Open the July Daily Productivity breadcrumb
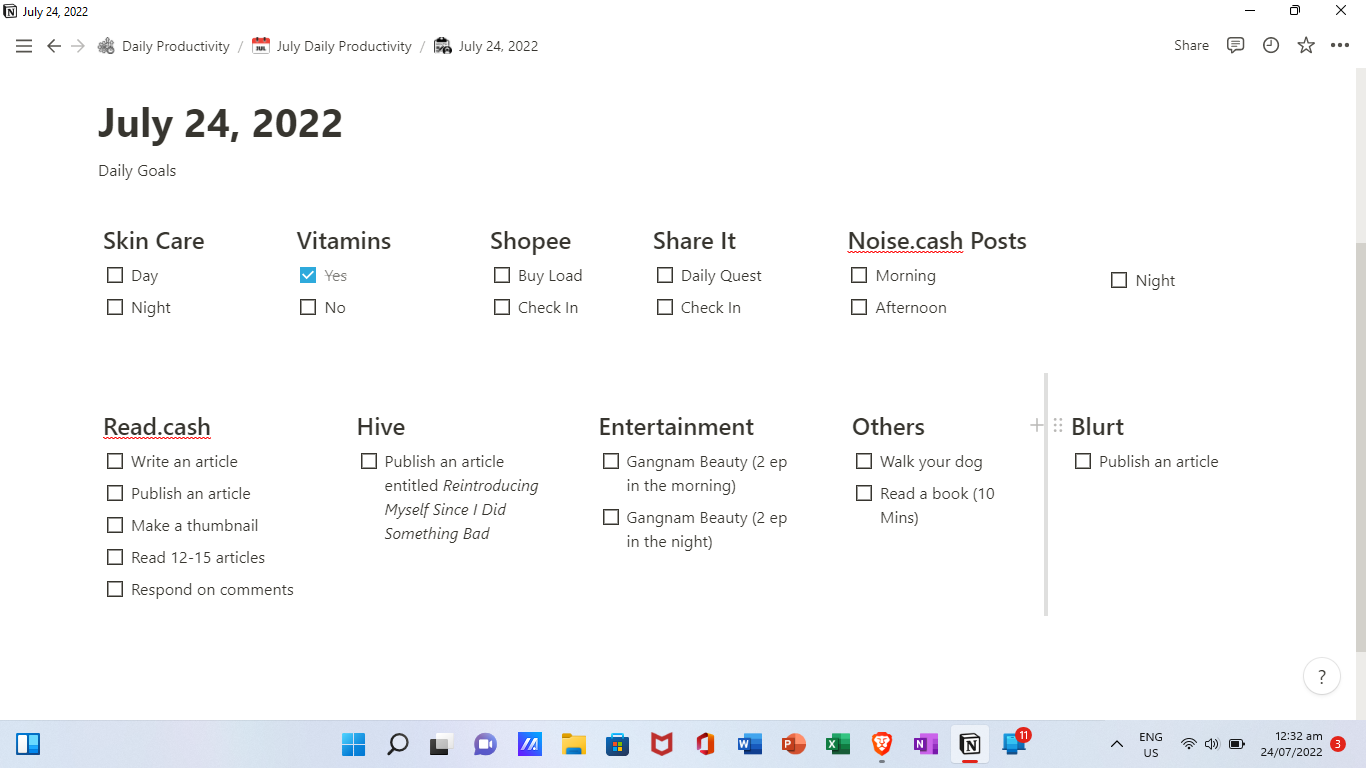Viewport: 1366px width, 768px height. point(332,46)
